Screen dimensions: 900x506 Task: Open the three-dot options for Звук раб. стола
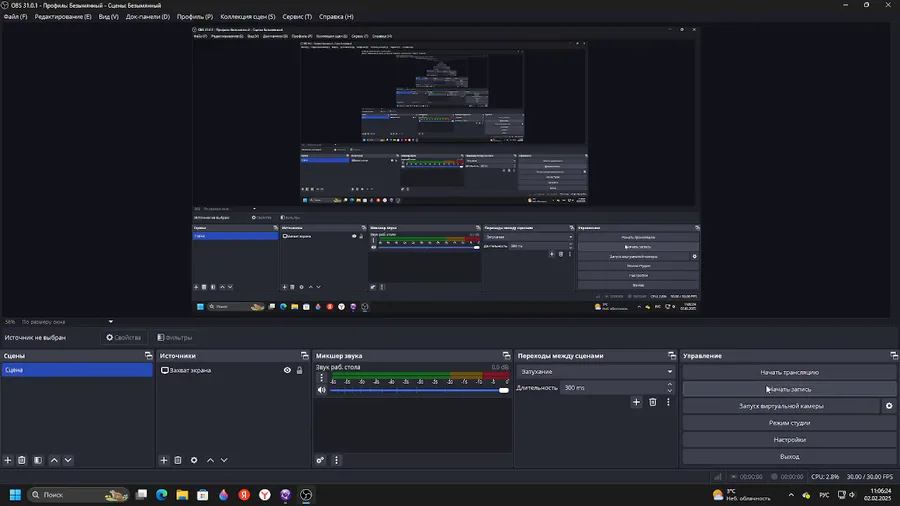[321, 377]
